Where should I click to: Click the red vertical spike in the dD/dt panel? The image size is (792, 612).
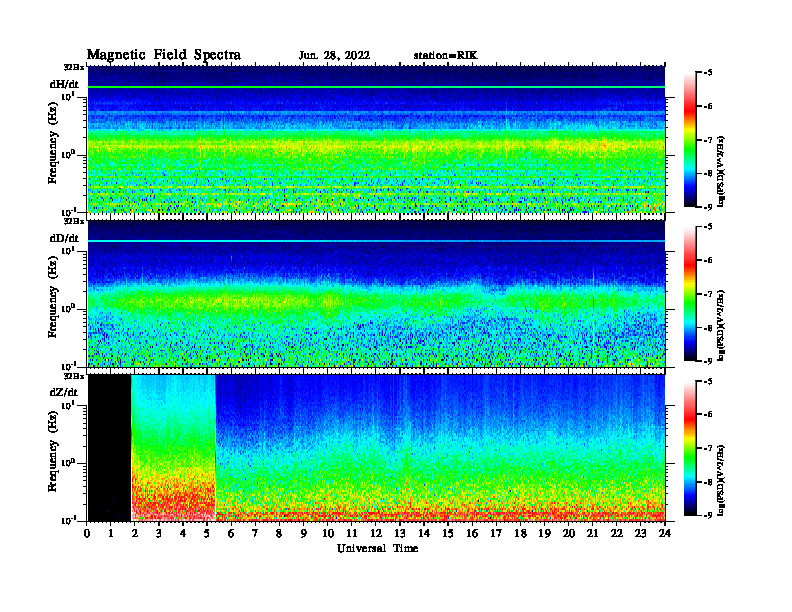pos(593,313)
